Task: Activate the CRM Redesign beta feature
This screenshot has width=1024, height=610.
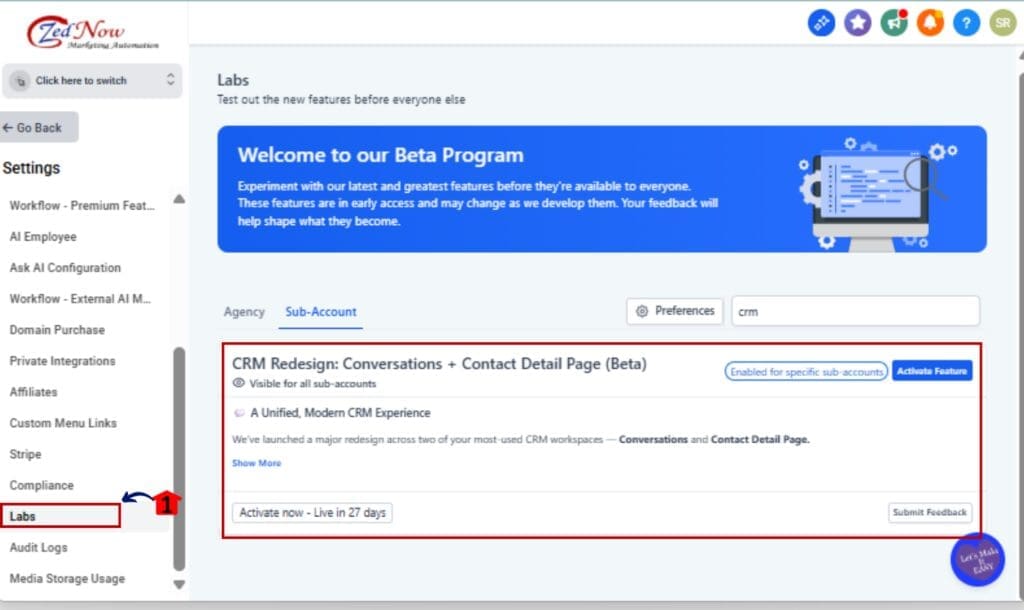Action: (x=932, y=370)
